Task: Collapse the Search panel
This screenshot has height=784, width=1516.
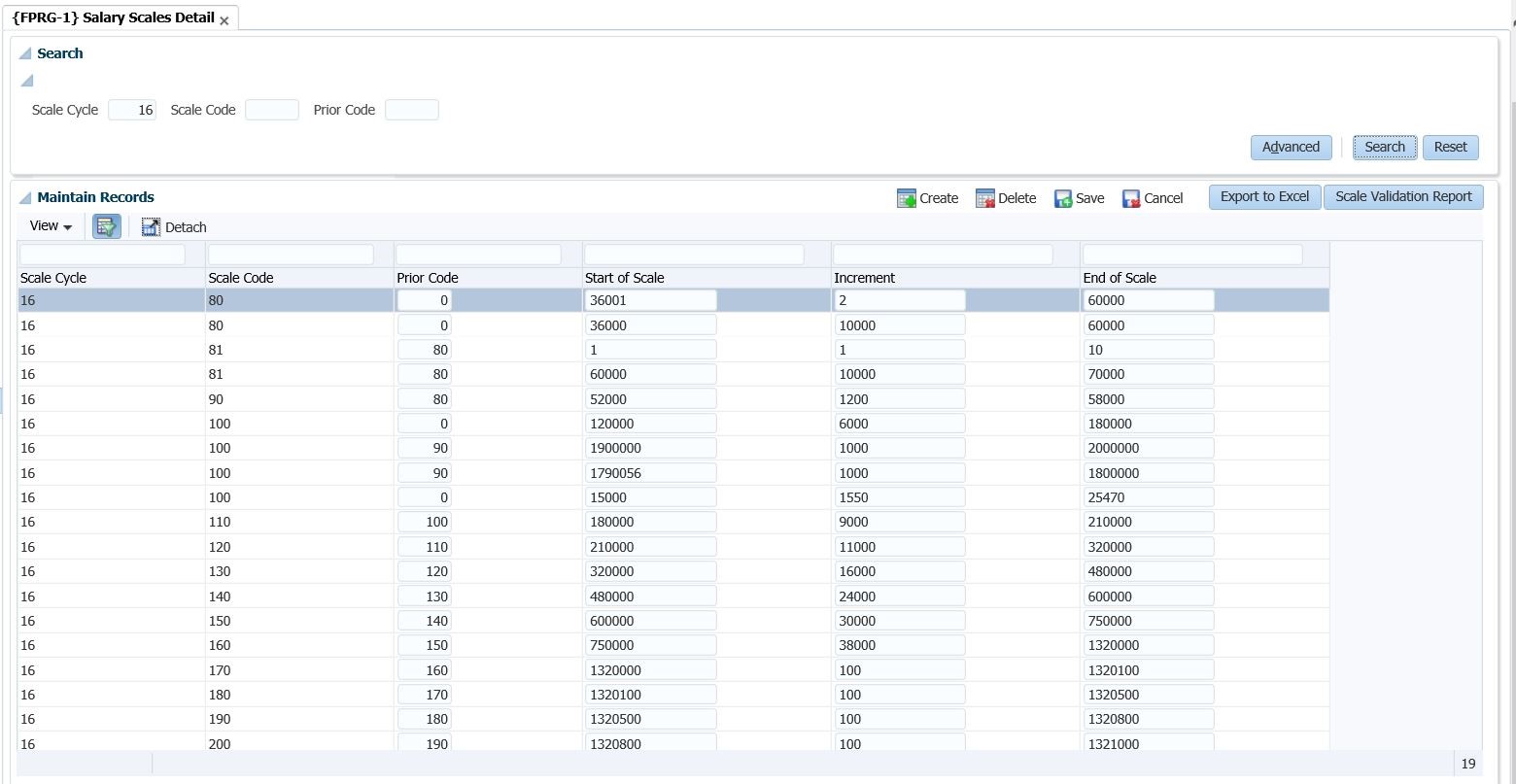Action: (x=25, y=53)
